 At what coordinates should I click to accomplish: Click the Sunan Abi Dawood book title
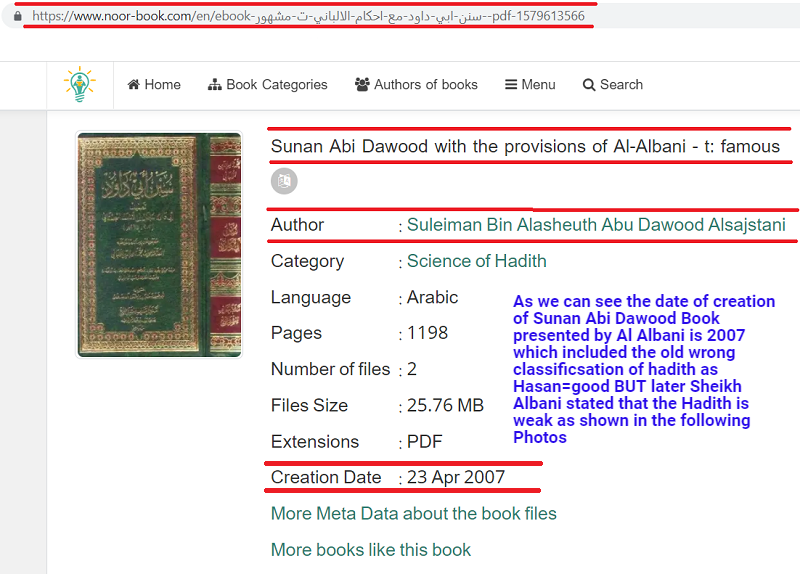coord(525,146)
